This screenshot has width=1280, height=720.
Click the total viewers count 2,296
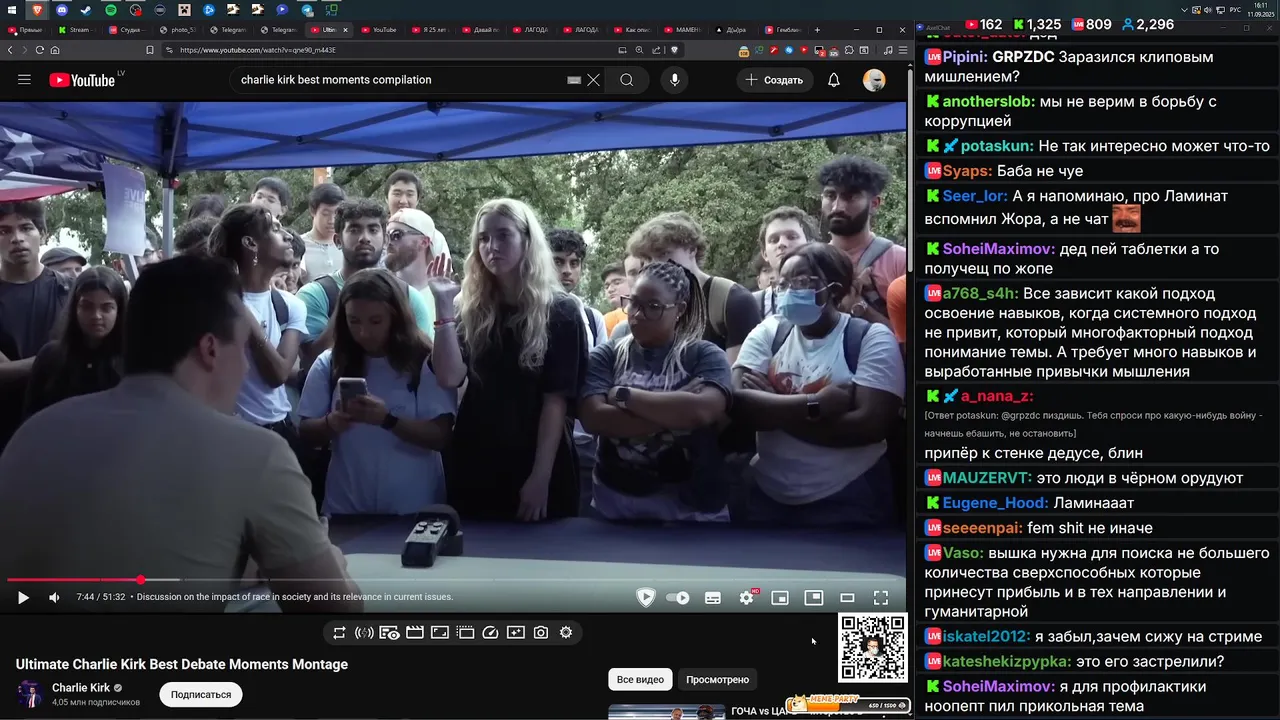pos(1147,24)
